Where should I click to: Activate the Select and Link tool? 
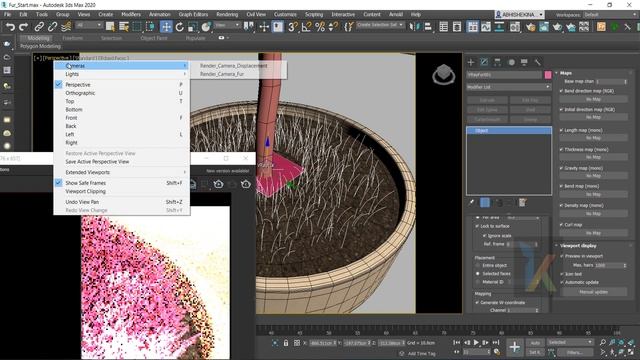[39, 27]
